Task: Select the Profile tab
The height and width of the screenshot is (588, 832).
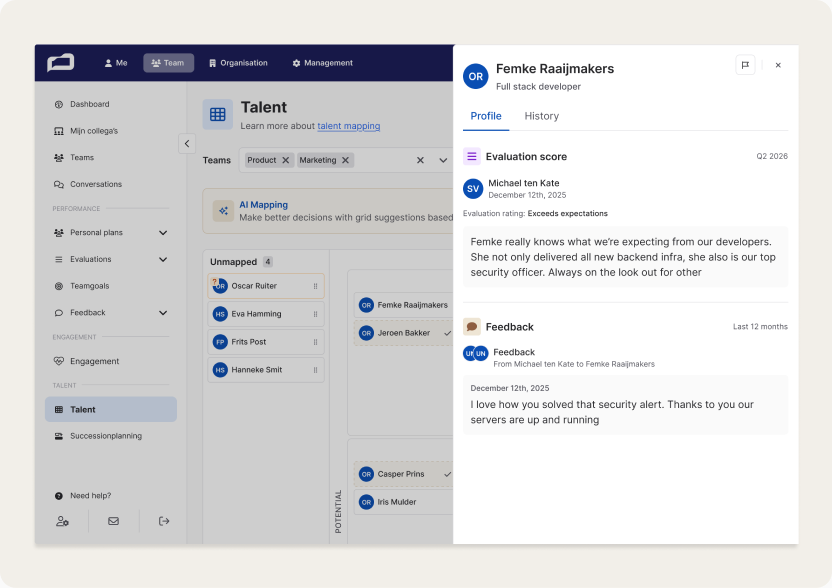Action: click(486, 116)
